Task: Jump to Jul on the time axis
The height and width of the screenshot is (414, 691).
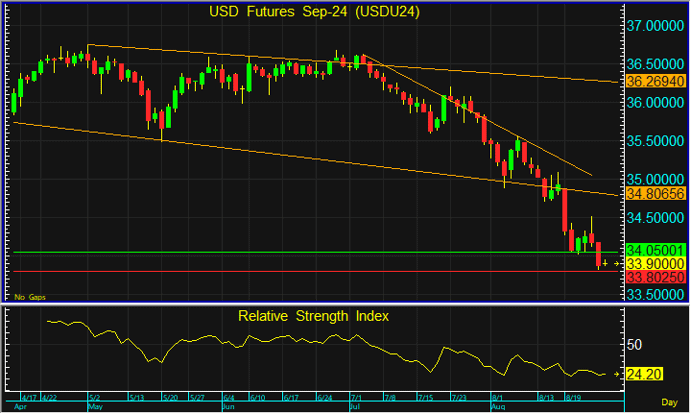Action: (x=355, y=408)
